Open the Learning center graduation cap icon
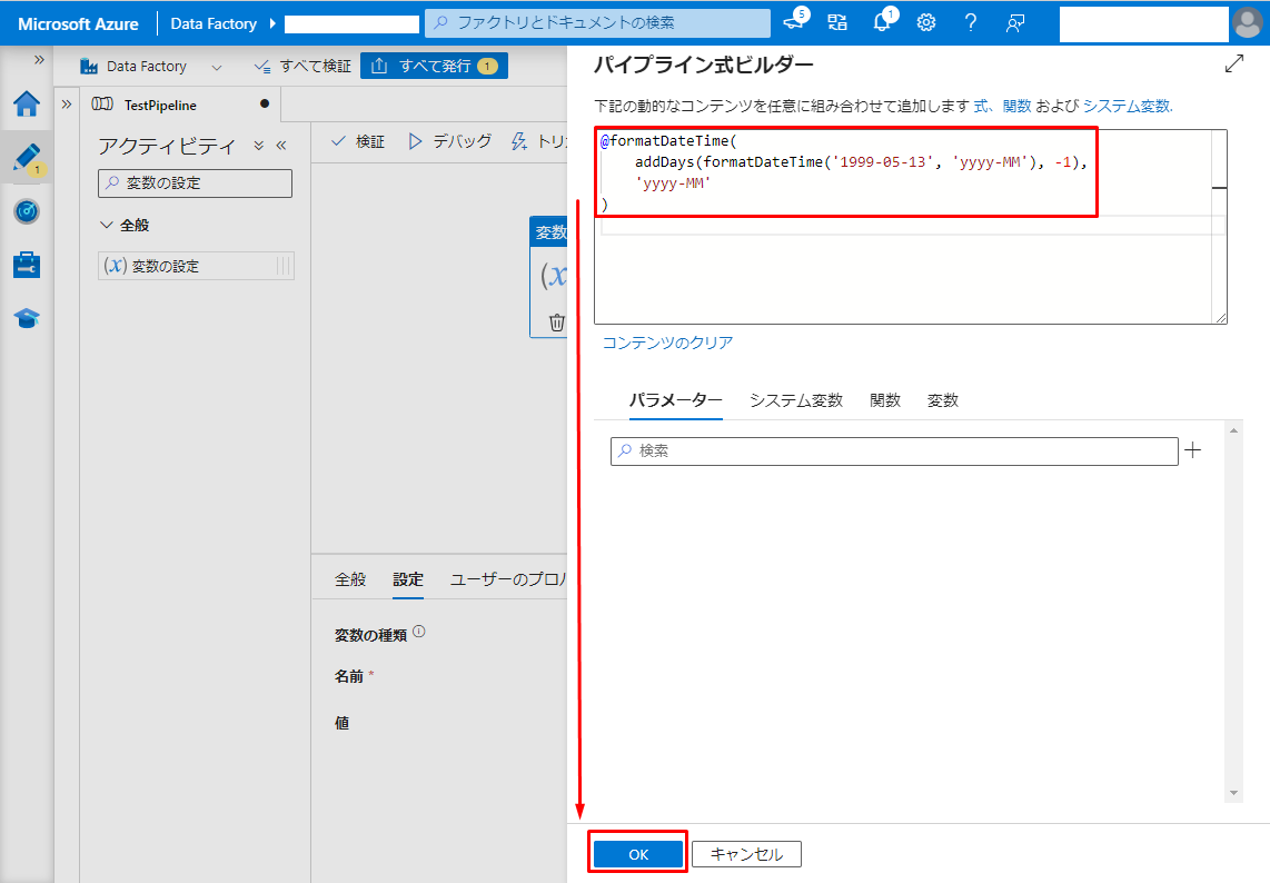 [x=26, y=318]
